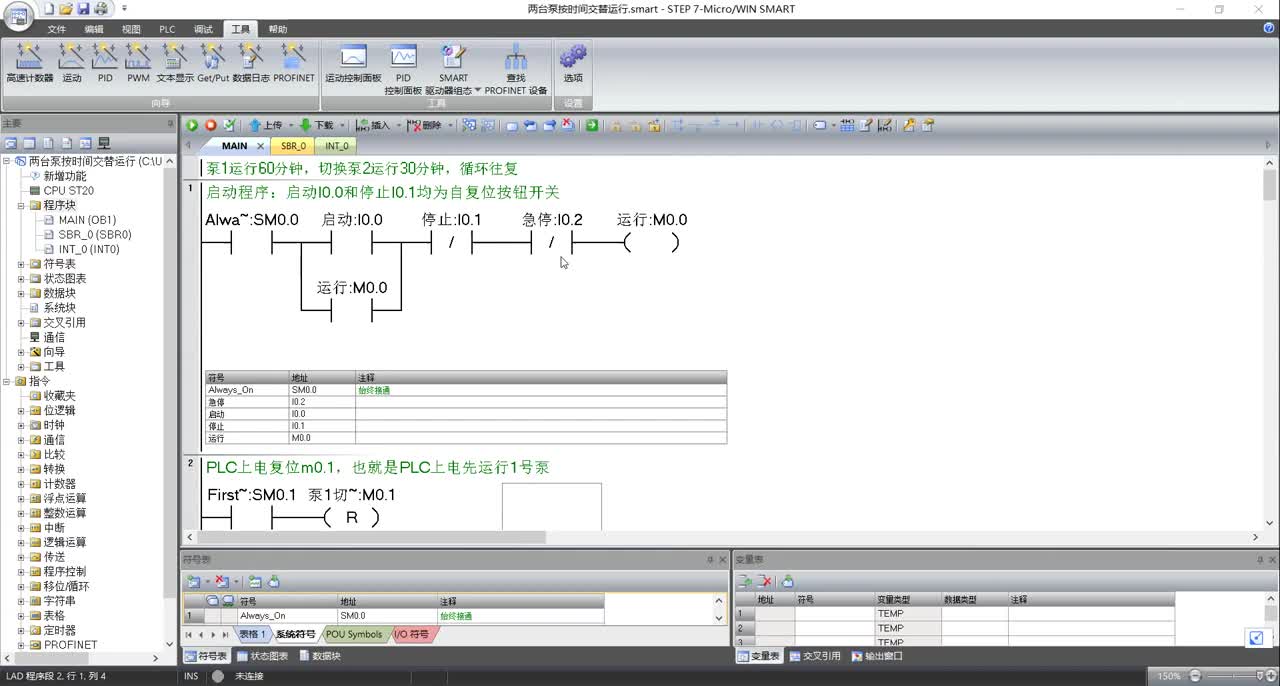1280x686 pixels.
Task: Switch to 调试 ribbon tab
Action: [203, 29]
